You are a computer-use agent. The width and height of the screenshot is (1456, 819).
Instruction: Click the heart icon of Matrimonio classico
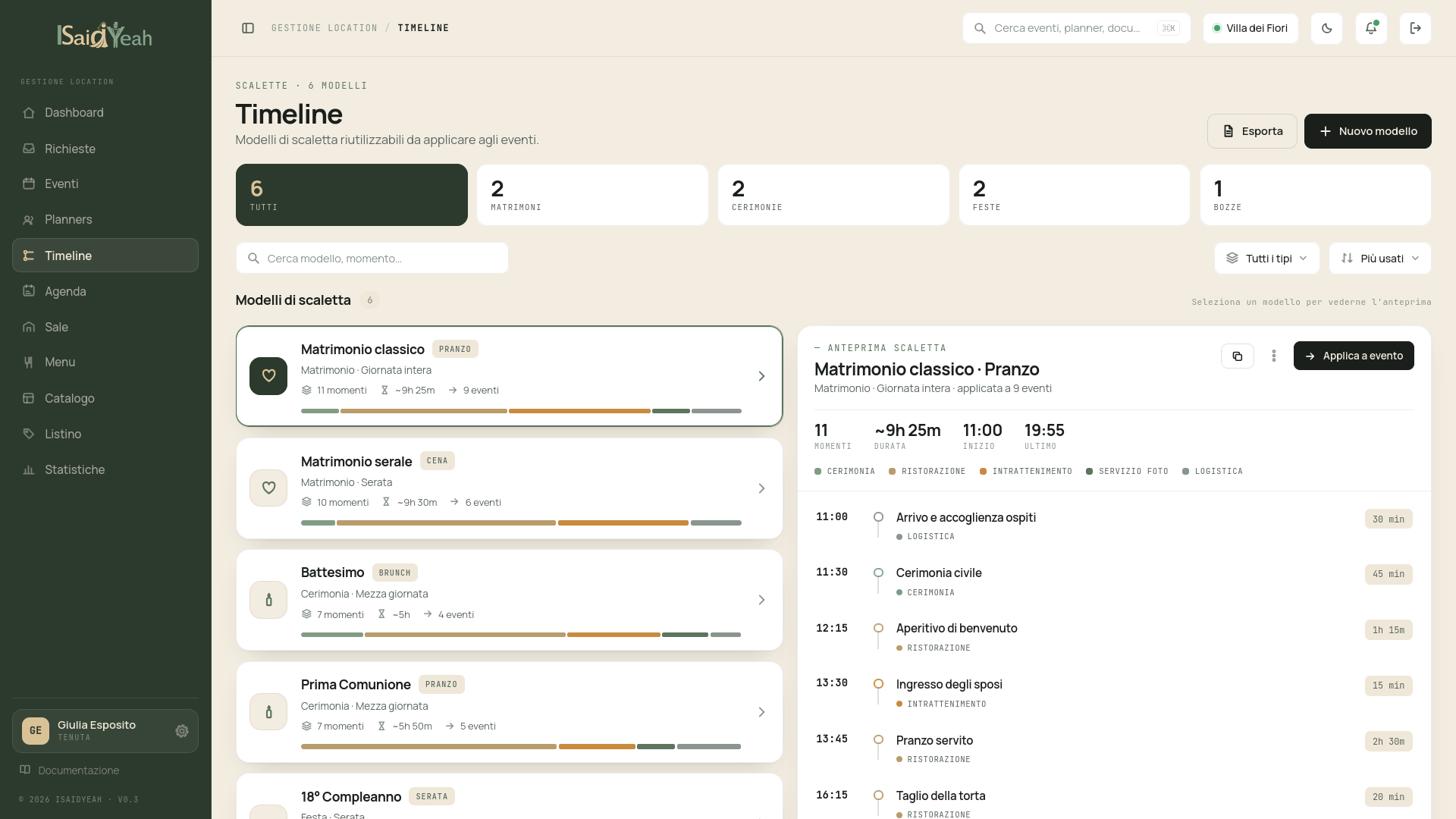[268, 376]
